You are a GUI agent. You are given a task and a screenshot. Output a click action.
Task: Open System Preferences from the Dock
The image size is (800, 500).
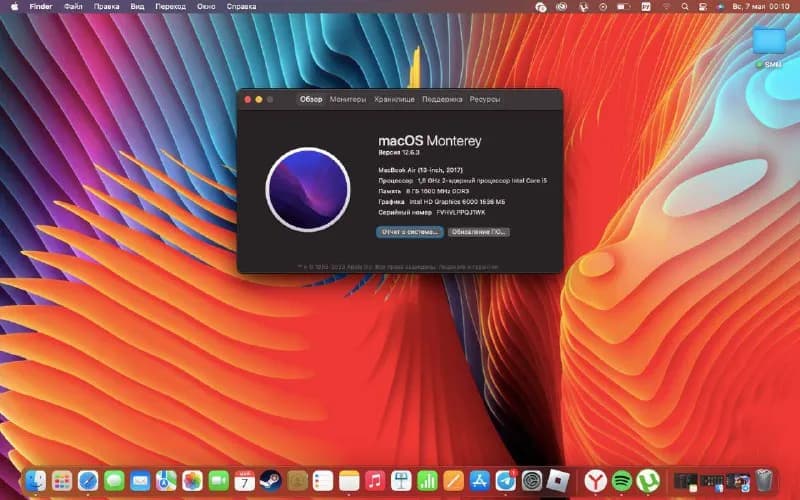tap(532, 481)
